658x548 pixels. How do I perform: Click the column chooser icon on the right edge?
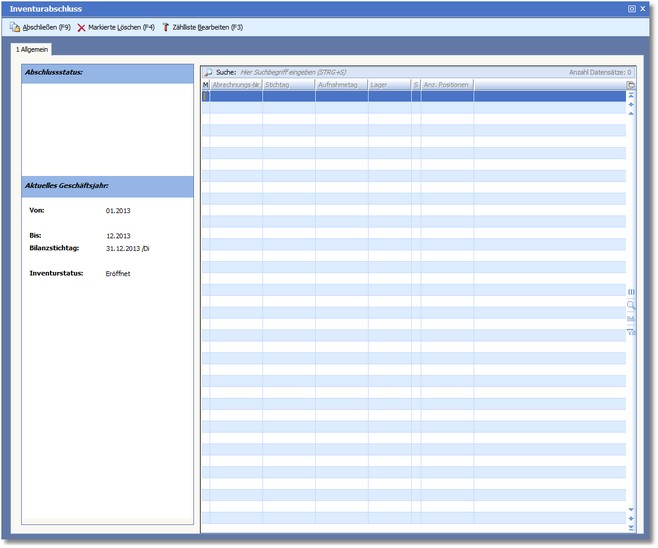(631, 291)
